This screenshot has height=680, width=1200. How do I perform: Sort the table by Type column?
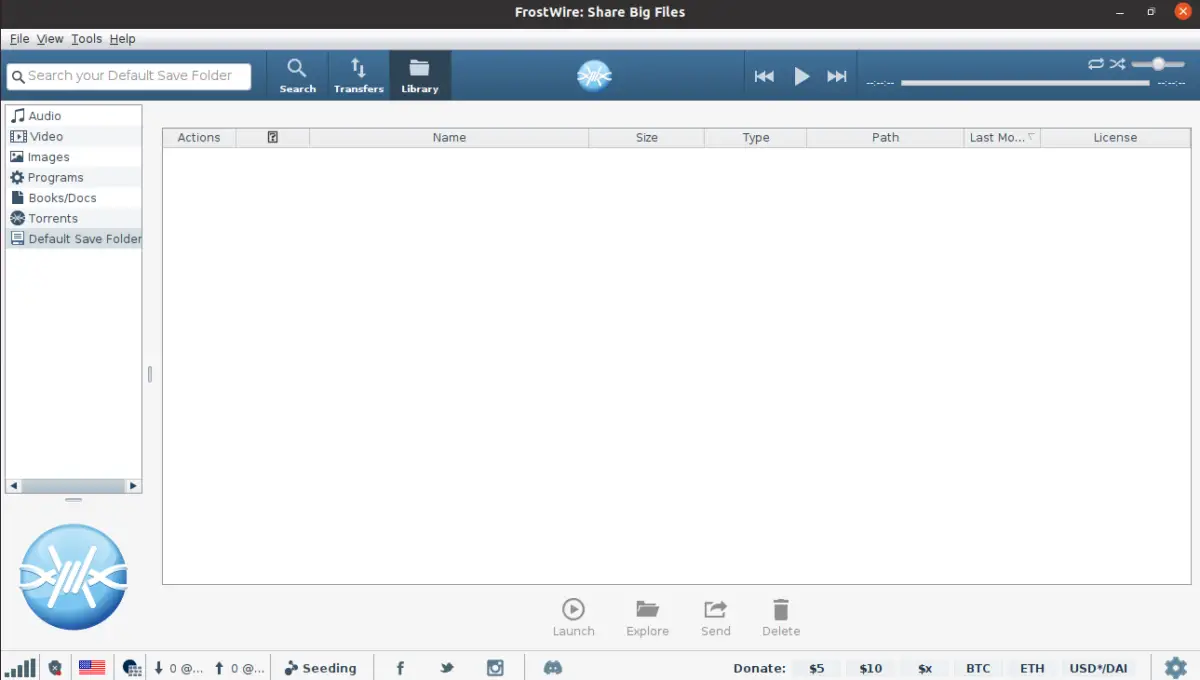coord(756,138)
